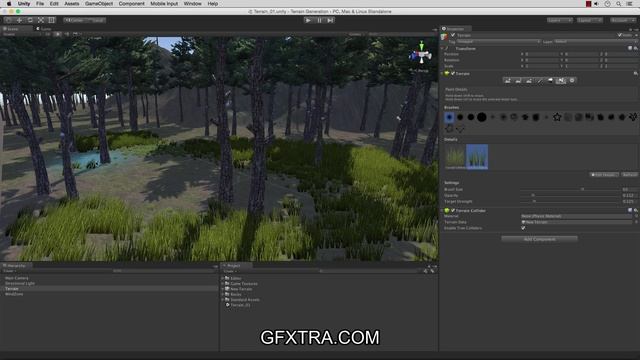Open Terrain Collider gear menu

pyautogui.click(x=636, y=210)
